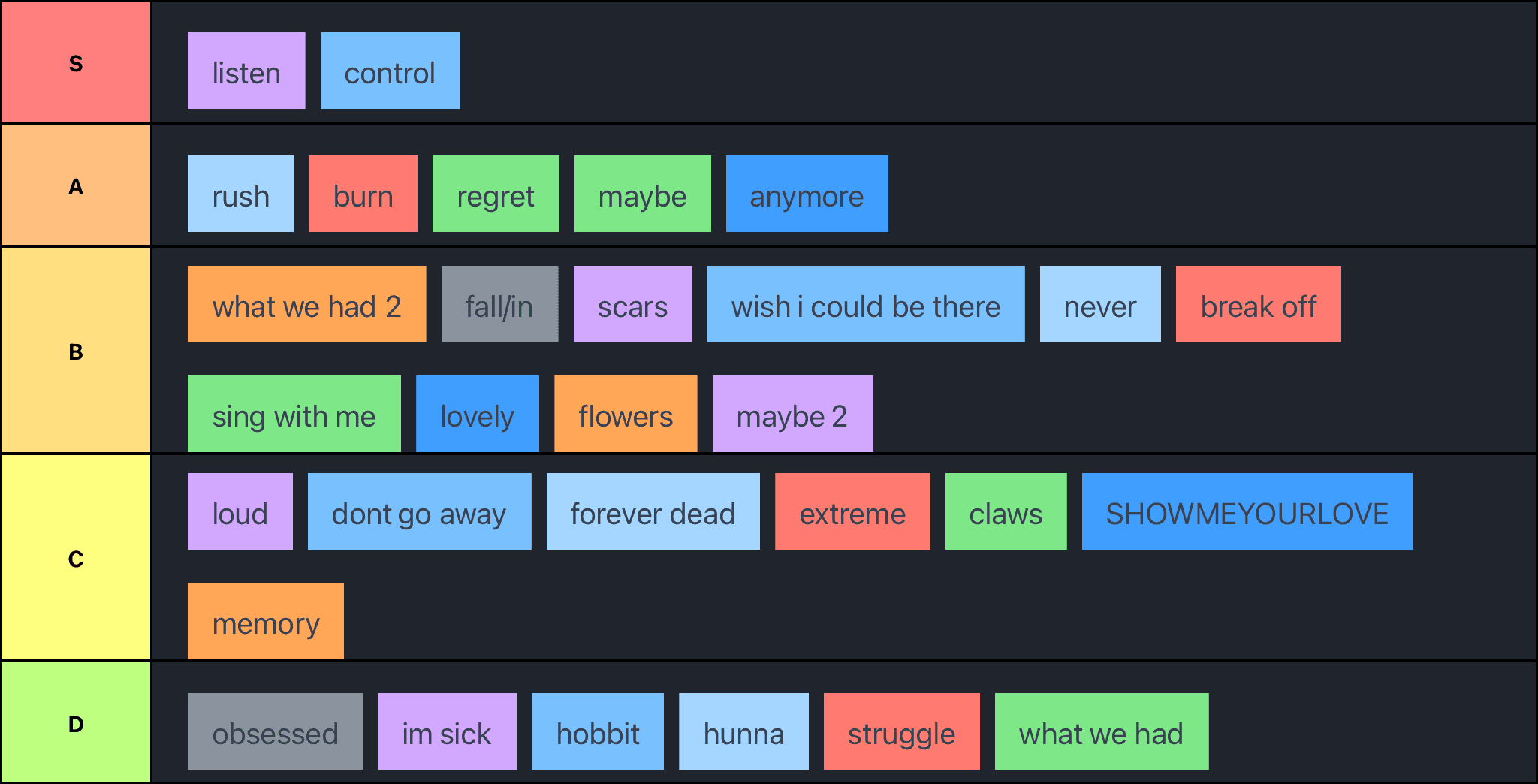The width and height of the screenshot is (1538, 784).
Task: Select the orange 'memory' tile
Action: 266,622
